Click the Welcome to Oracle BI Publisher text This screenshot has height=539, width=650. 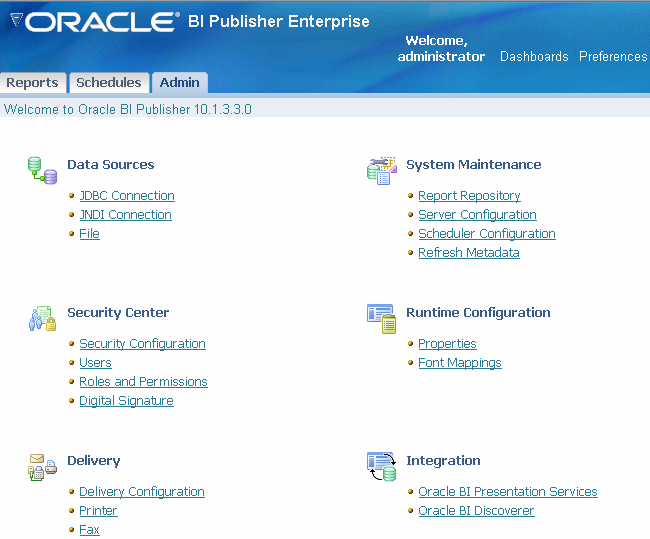pyautogui.click(x=128, y=109)
